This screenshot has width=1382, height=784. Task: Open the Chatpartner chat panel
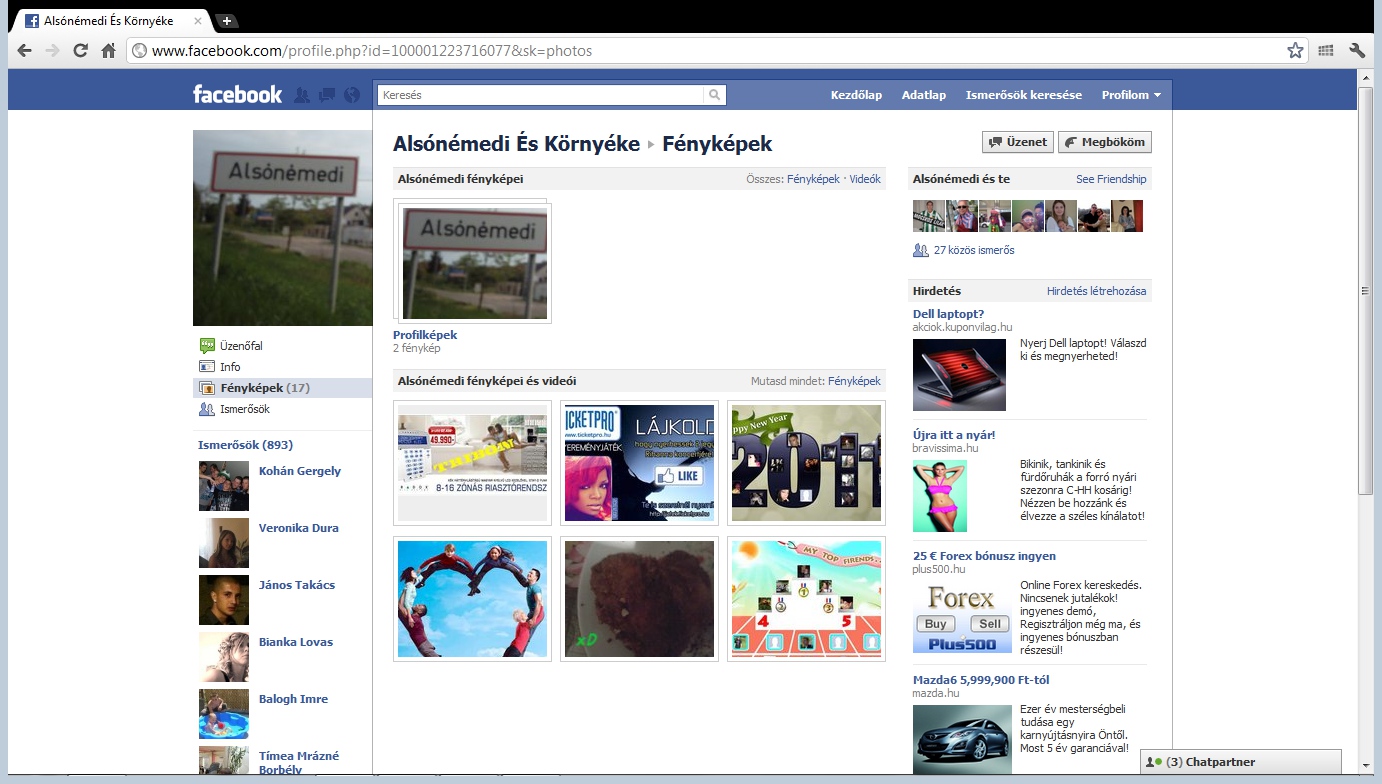pyautogui.click(x=1240, y=762)
